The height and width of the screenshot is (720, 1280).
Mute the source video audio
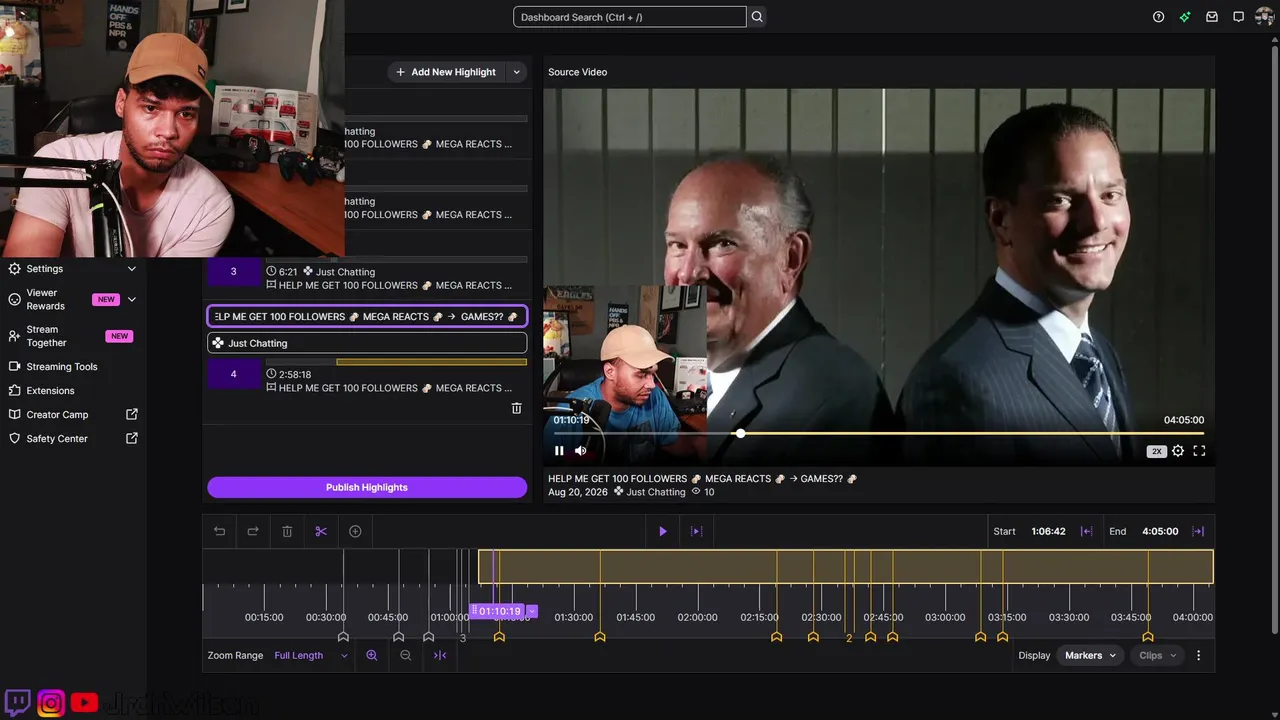pos(581,451)
